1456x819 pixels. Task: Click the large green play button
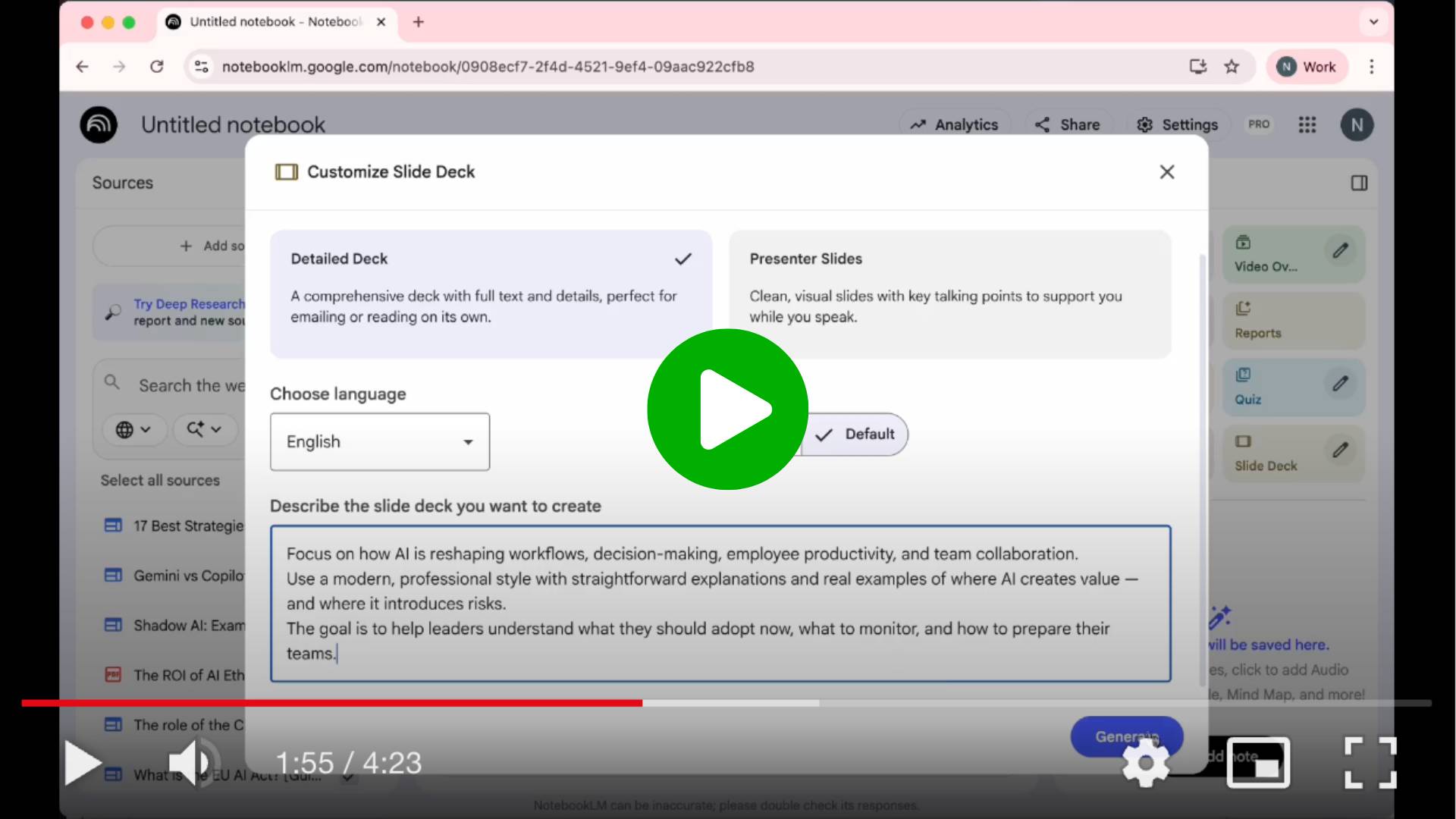coord(727,409)
